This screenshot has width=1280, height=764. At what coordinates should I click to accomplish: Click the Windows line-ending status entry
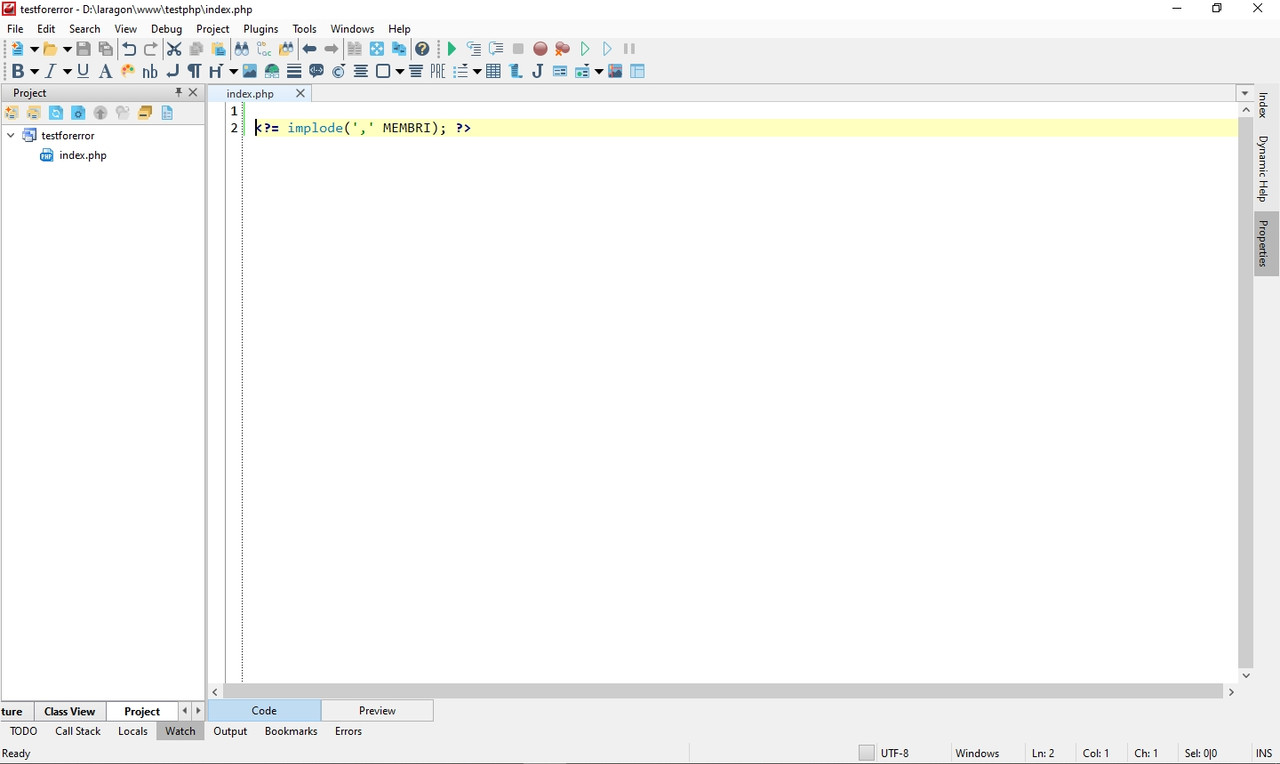(x=977, y=753)
